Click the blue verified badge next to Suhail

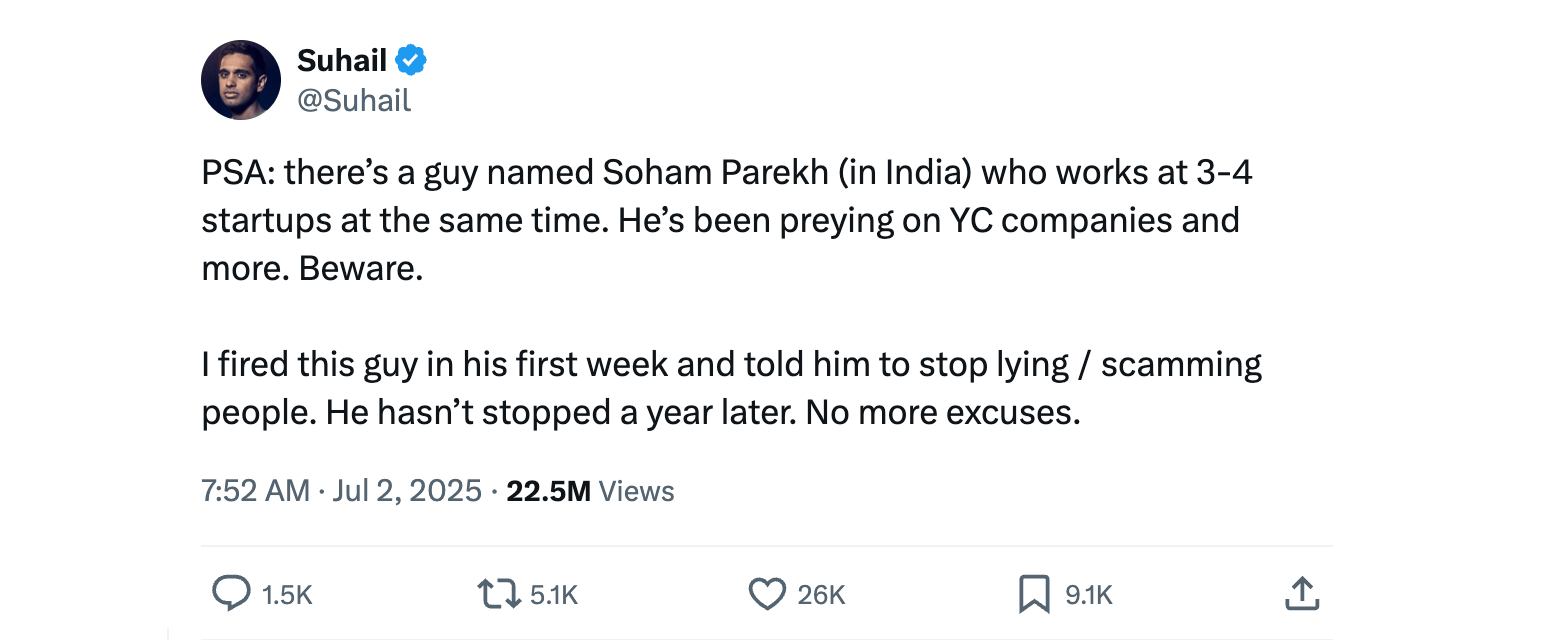click(x=409, y=60)
